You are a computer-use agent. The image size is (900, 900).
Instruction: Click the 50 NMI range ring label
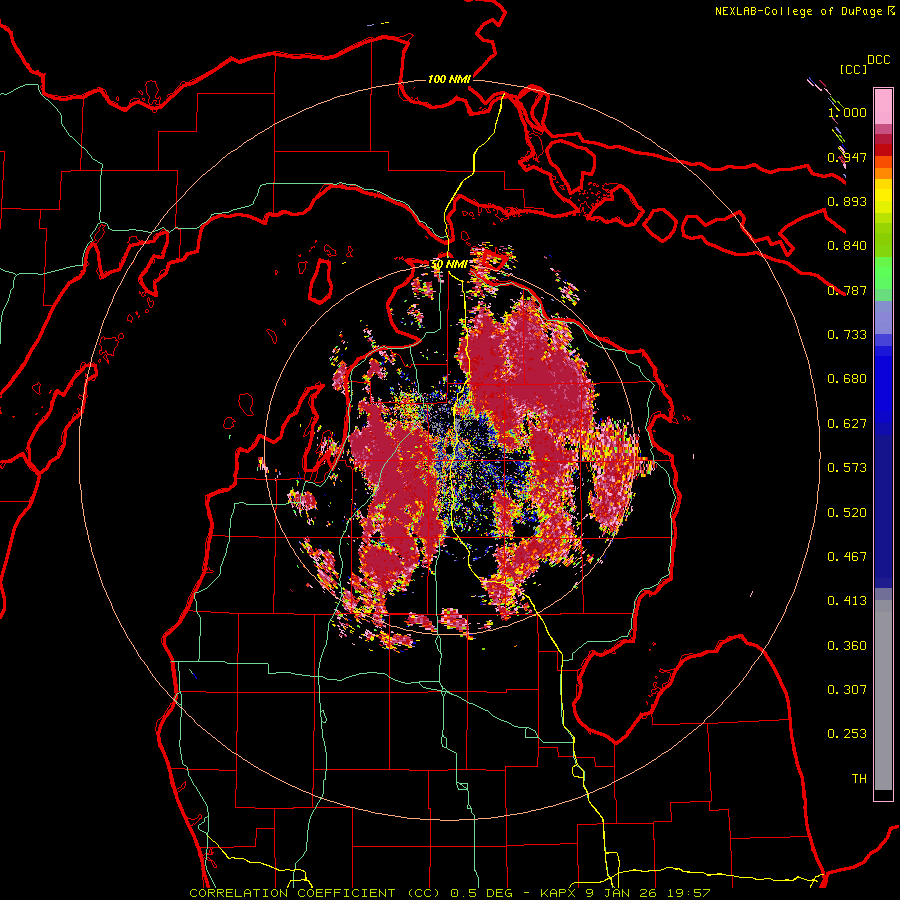(x=449, y=265)
